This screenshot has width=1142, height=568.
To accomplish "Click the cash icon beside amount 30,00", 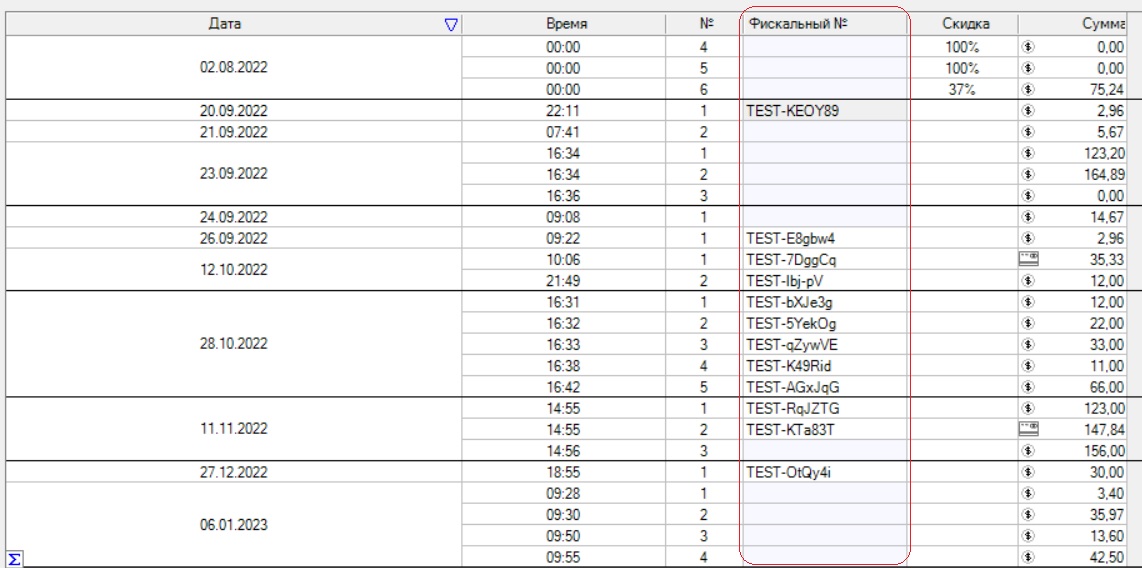I will (x=1026, y=470).
